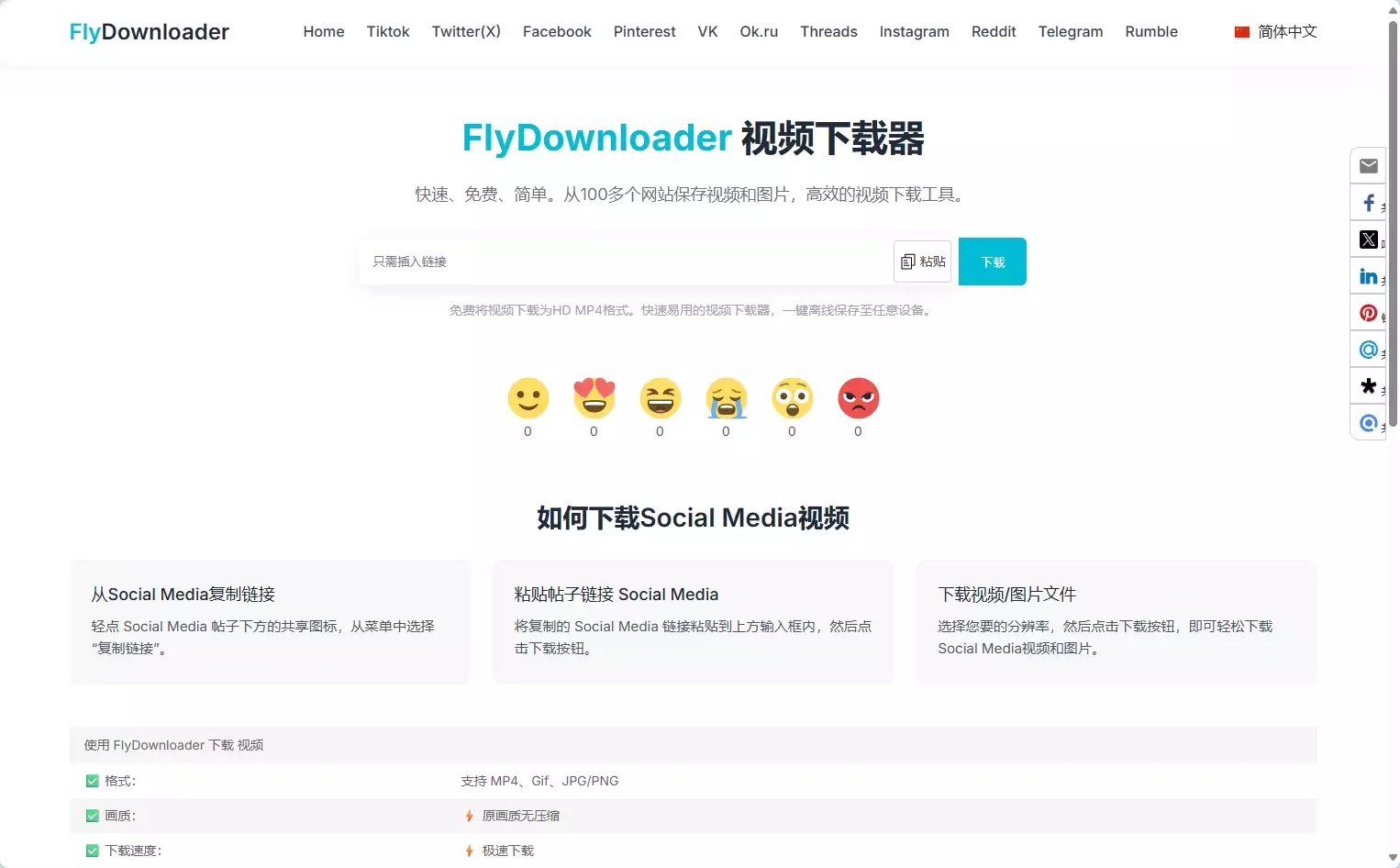Click the green check next to 画质
Image resolution: width=1400 pixels, height=868 pixels.
coord(92,816)
